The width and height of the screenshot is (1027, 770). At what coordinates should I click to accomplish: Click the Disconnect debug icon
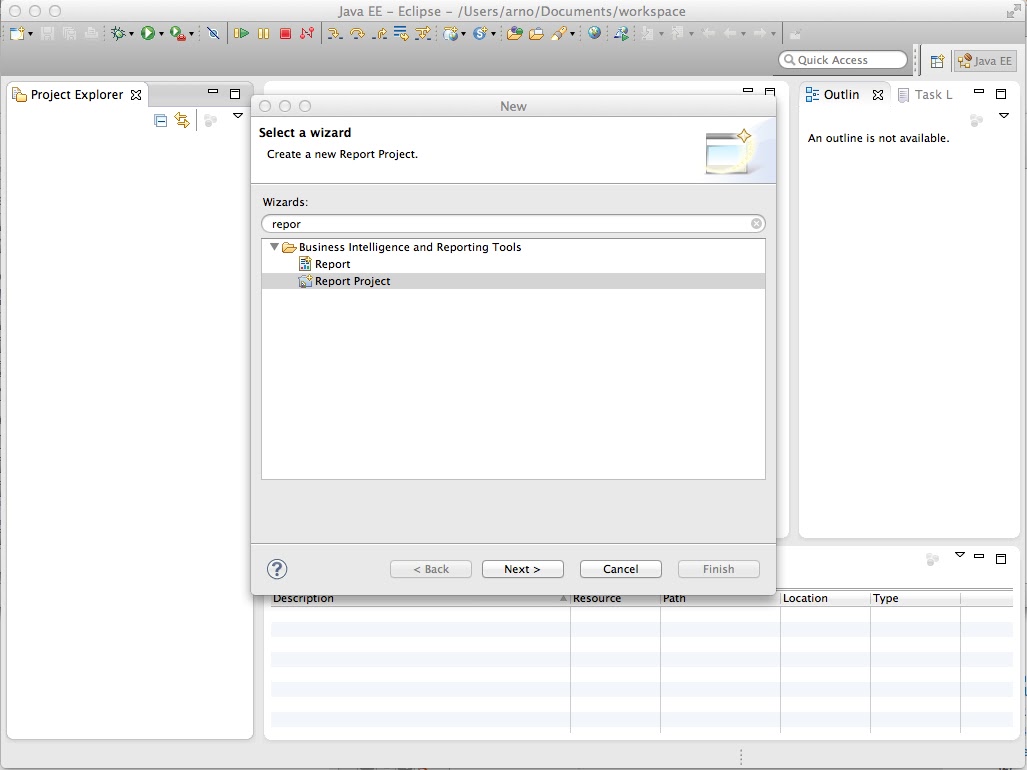[x=307, y=33]
